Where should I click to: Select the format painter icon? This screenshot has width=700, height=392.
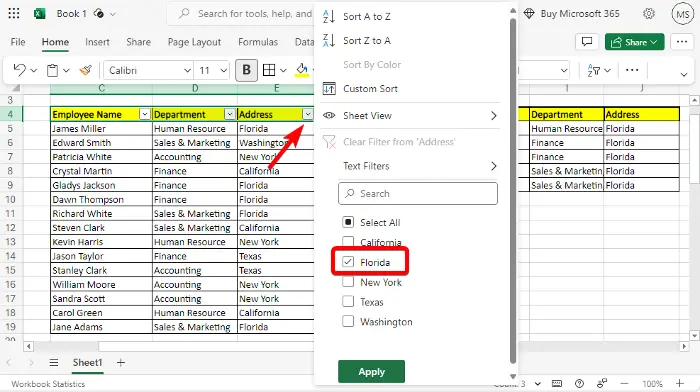point(85,70)
